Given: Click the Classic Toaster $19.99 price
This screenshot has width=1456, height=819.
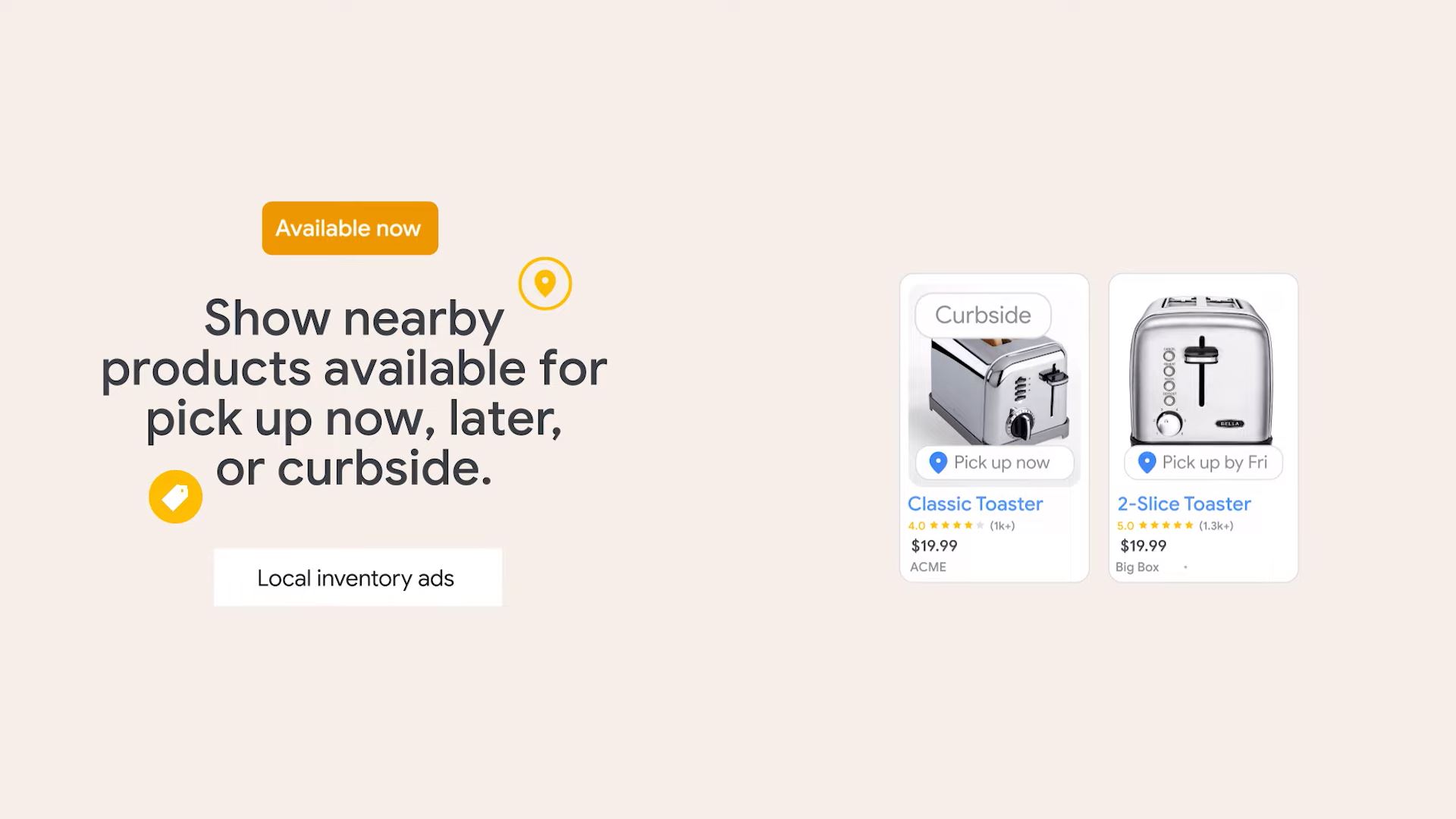Looking at the screenshot, I should click(x=934, y=546).
